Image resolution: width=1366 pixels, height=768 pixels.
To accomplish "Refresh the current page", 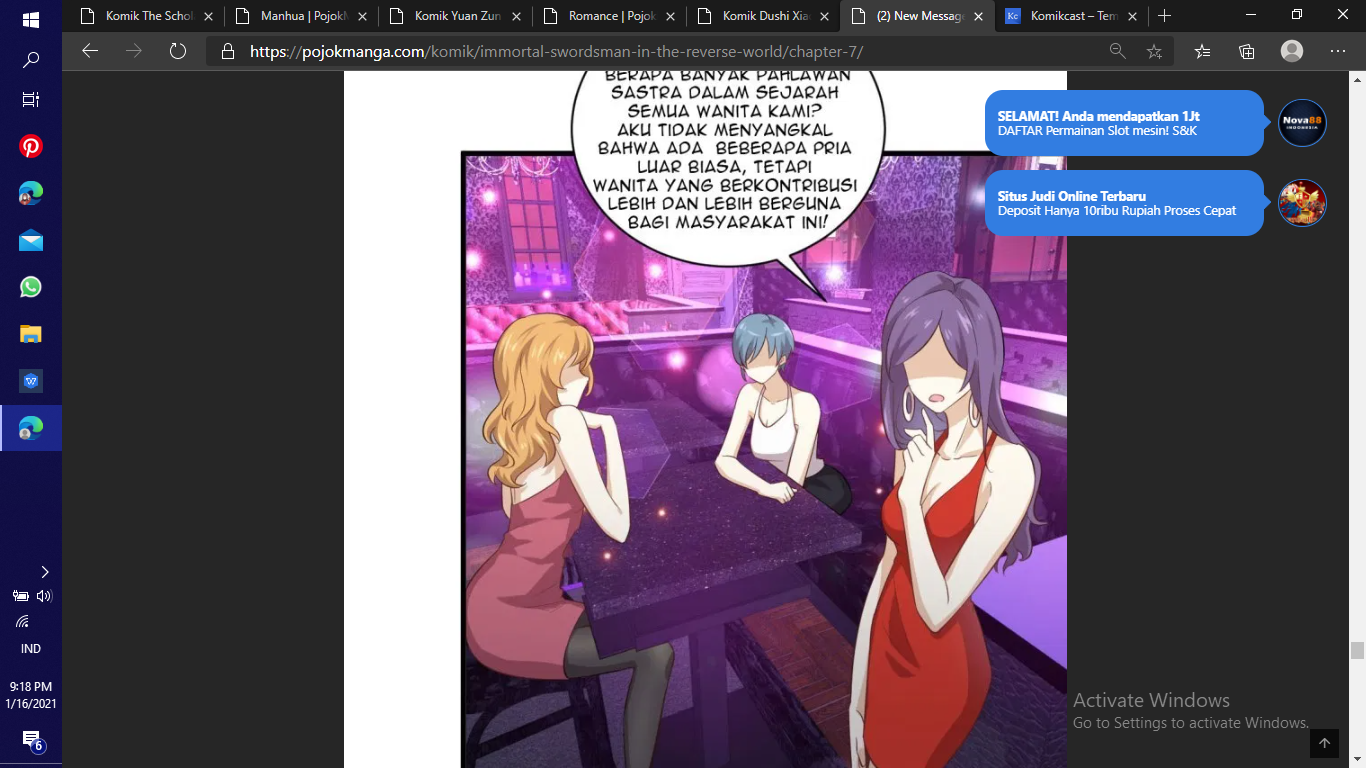I will pos(178,51).
